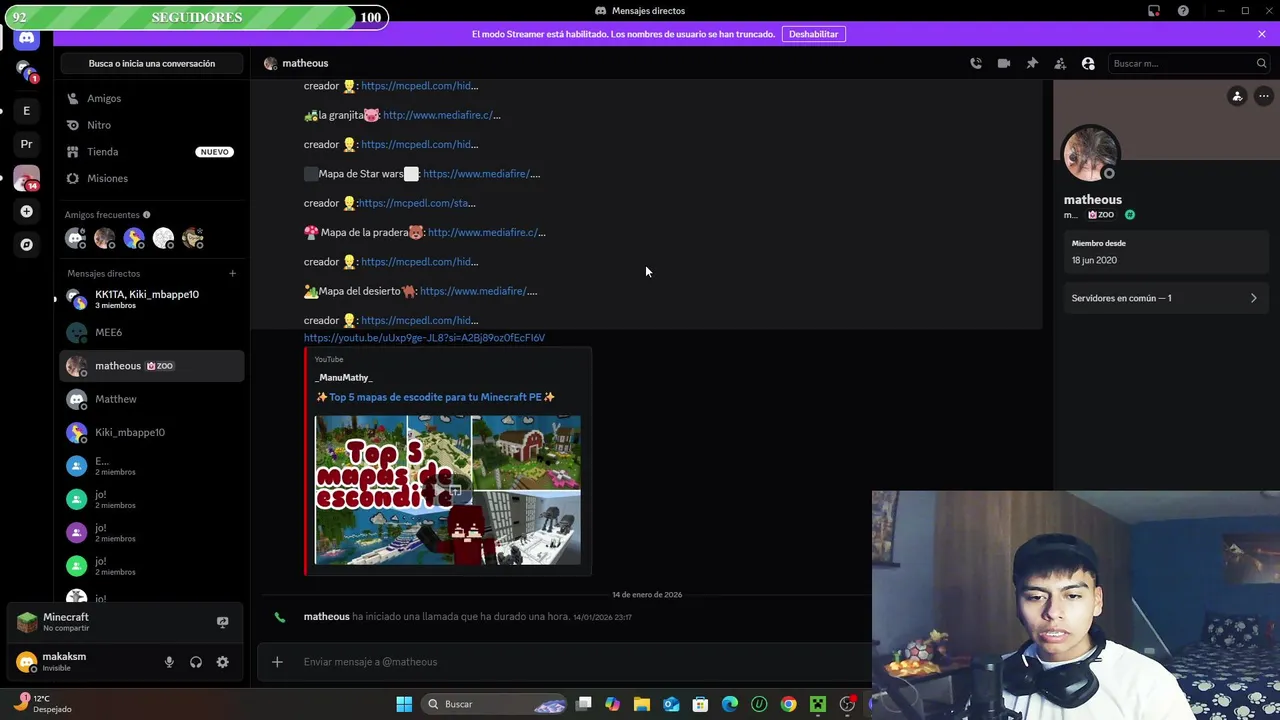Viewport: 1280px width, 720px height.
Task: Open Kiki_mbappe10 direct message
Action: [152, 432]
